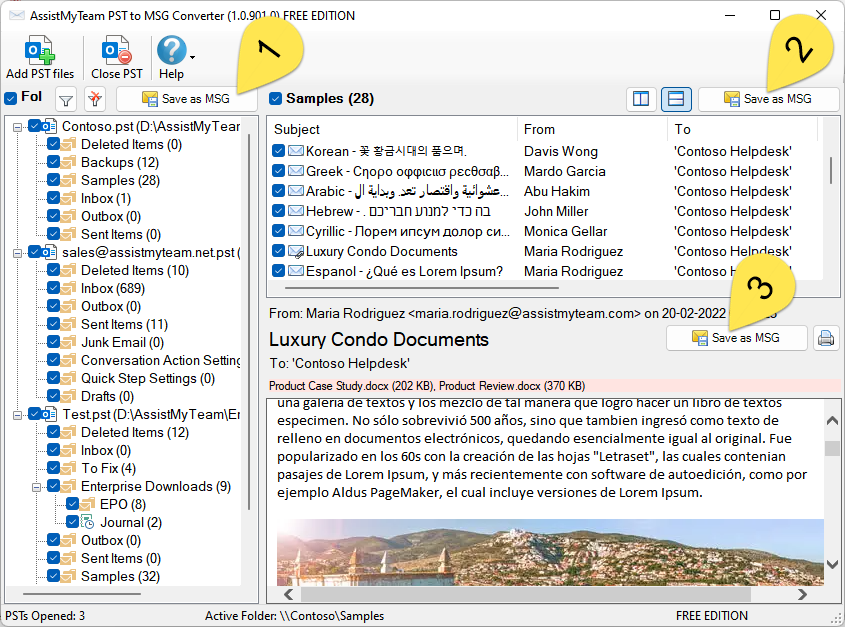Viewport: 845px width, 627px height.
Task: Click Save as MSG in the preview header
Action: point(736,338)
